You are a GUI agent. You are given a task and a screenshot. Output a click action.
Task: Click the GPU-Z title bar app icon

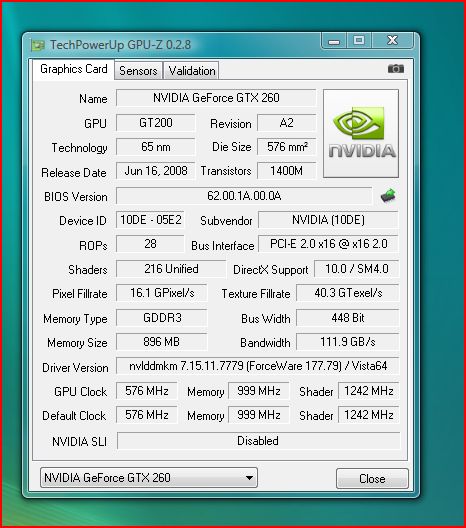point(37,45)
